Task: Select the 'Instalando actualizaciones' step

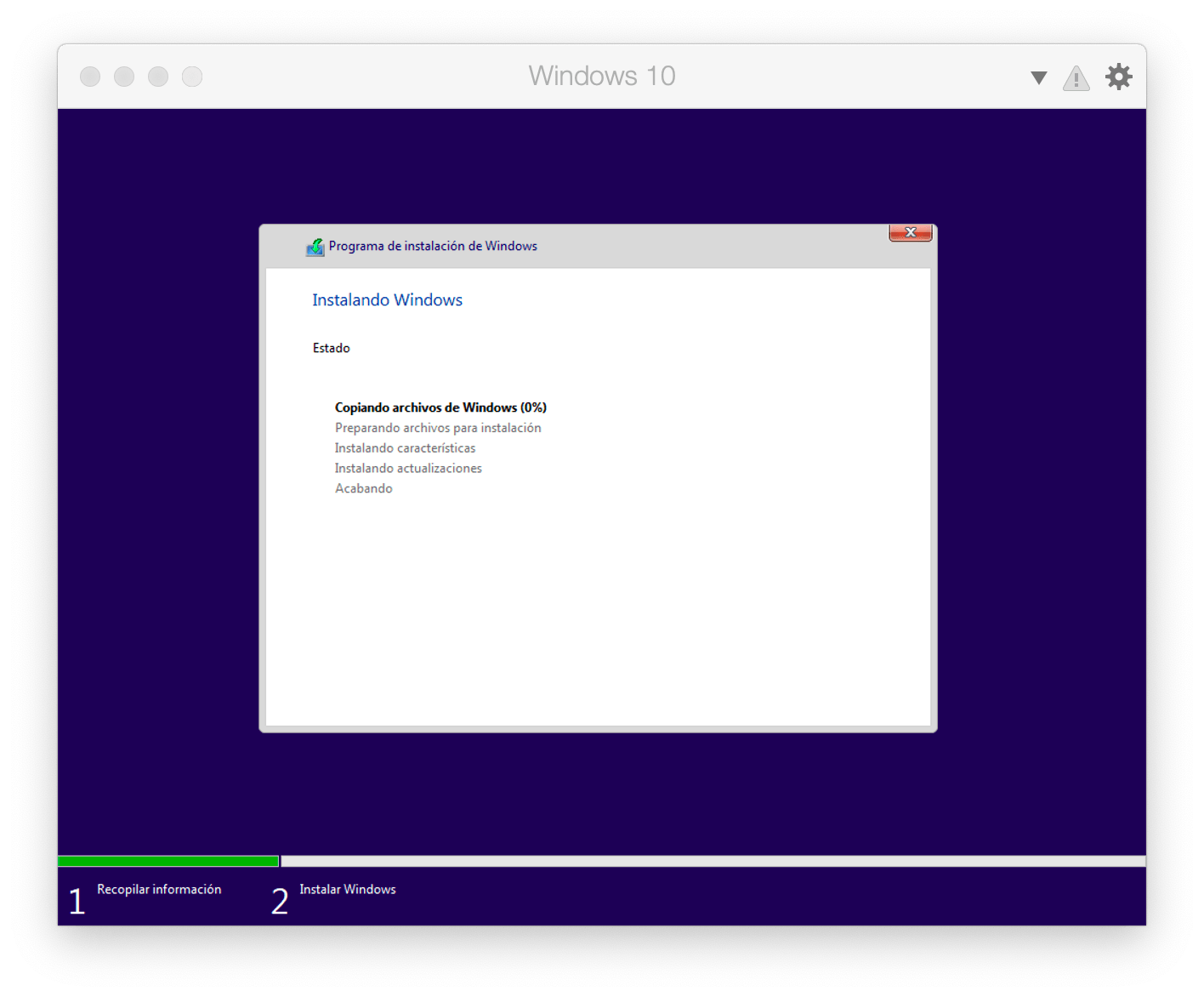Action: coord(408,469)
